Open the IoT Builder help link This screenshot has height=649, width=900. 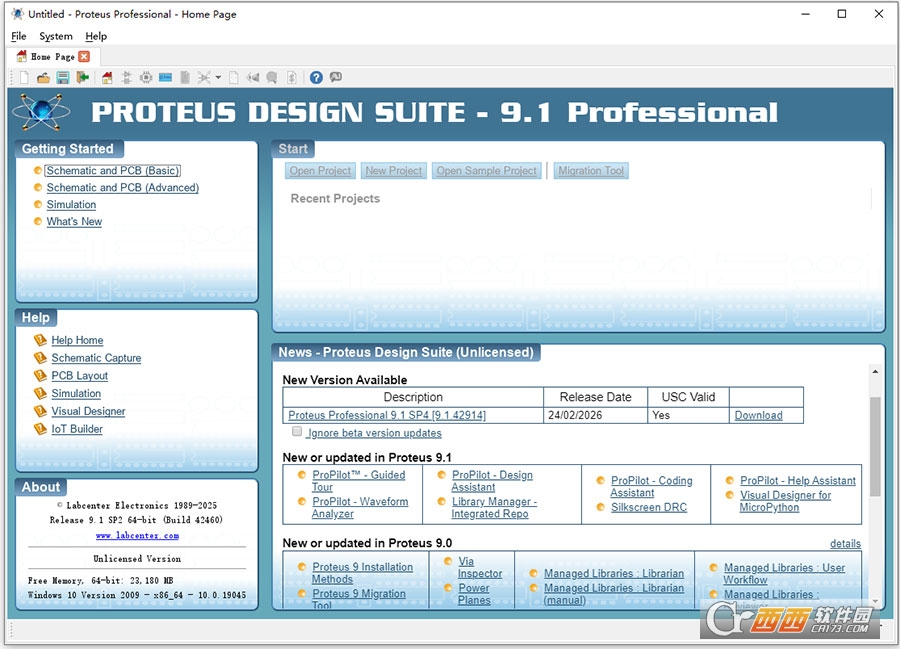point(77,429)
